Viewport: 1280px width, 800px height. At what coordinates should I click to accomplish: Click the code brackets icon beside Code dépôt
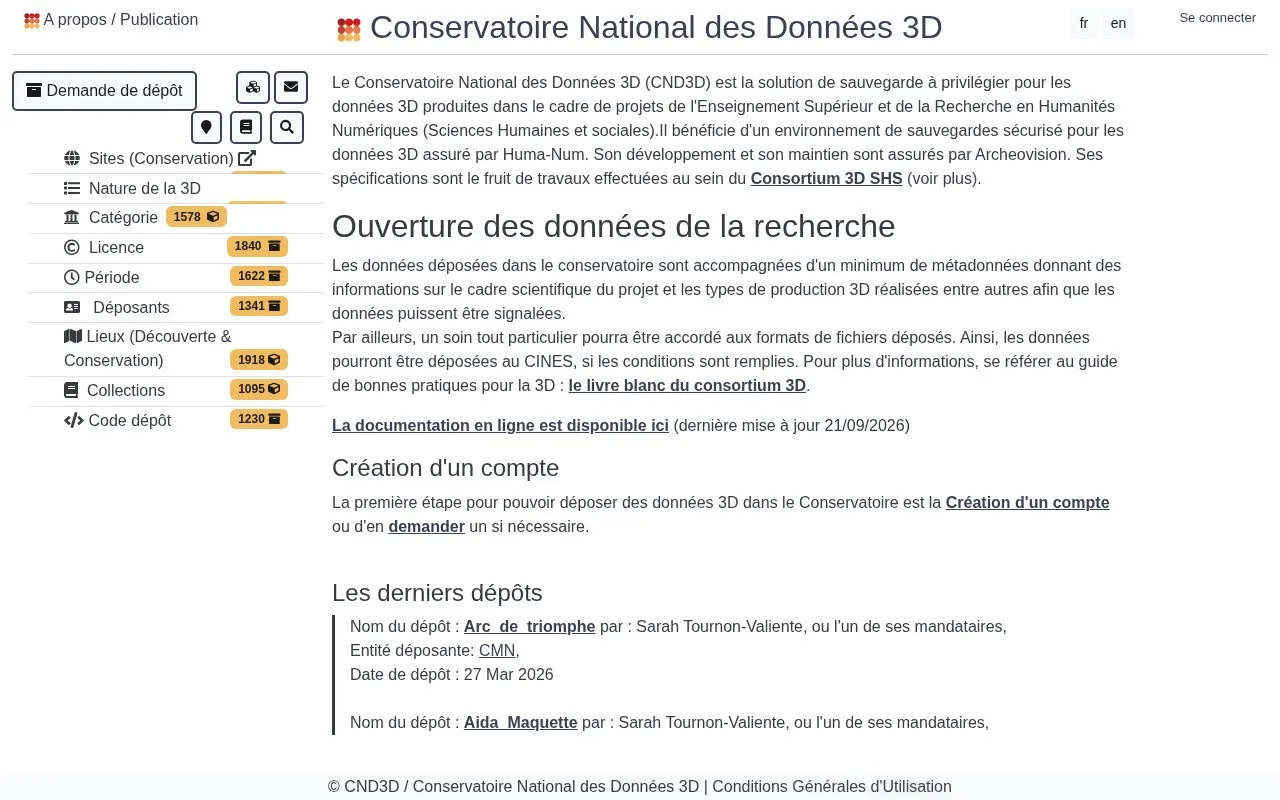point(74,420)
